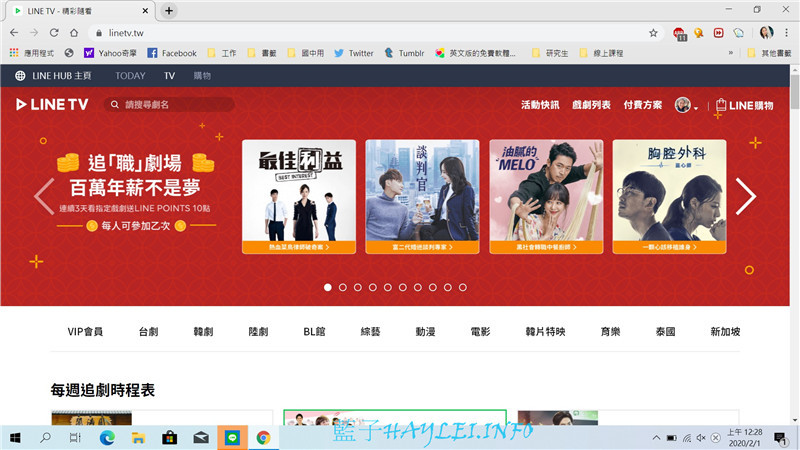Open the 韓劇 category
The image size is (800, 450).
(203, 332)
